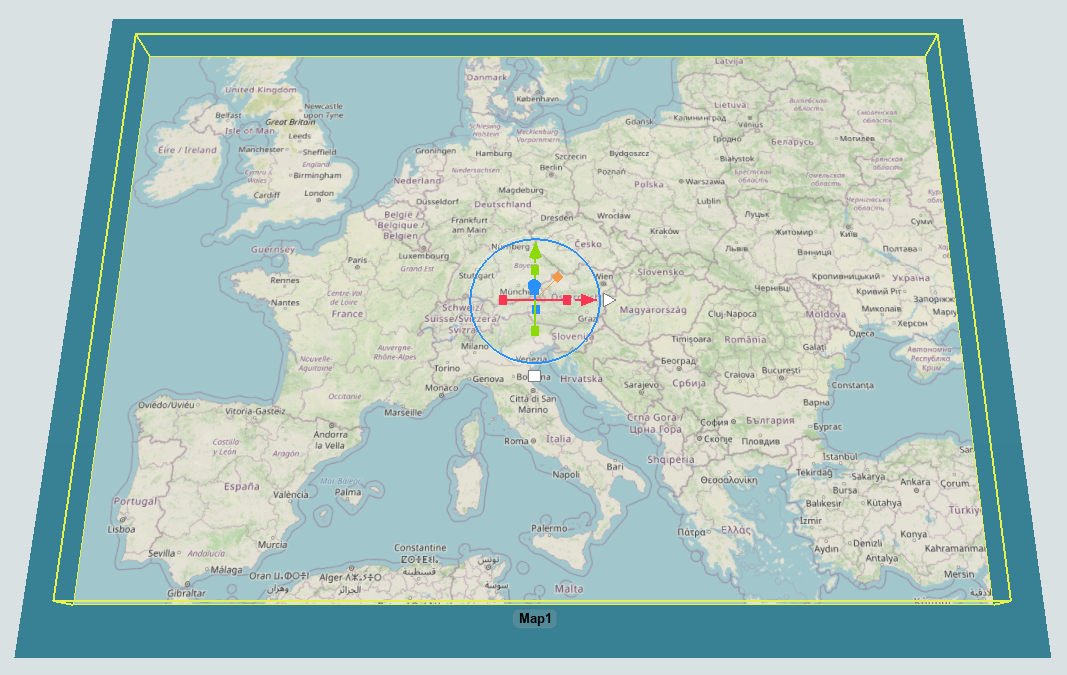Click the blue rotation ring at its bottom

point(534,363)
